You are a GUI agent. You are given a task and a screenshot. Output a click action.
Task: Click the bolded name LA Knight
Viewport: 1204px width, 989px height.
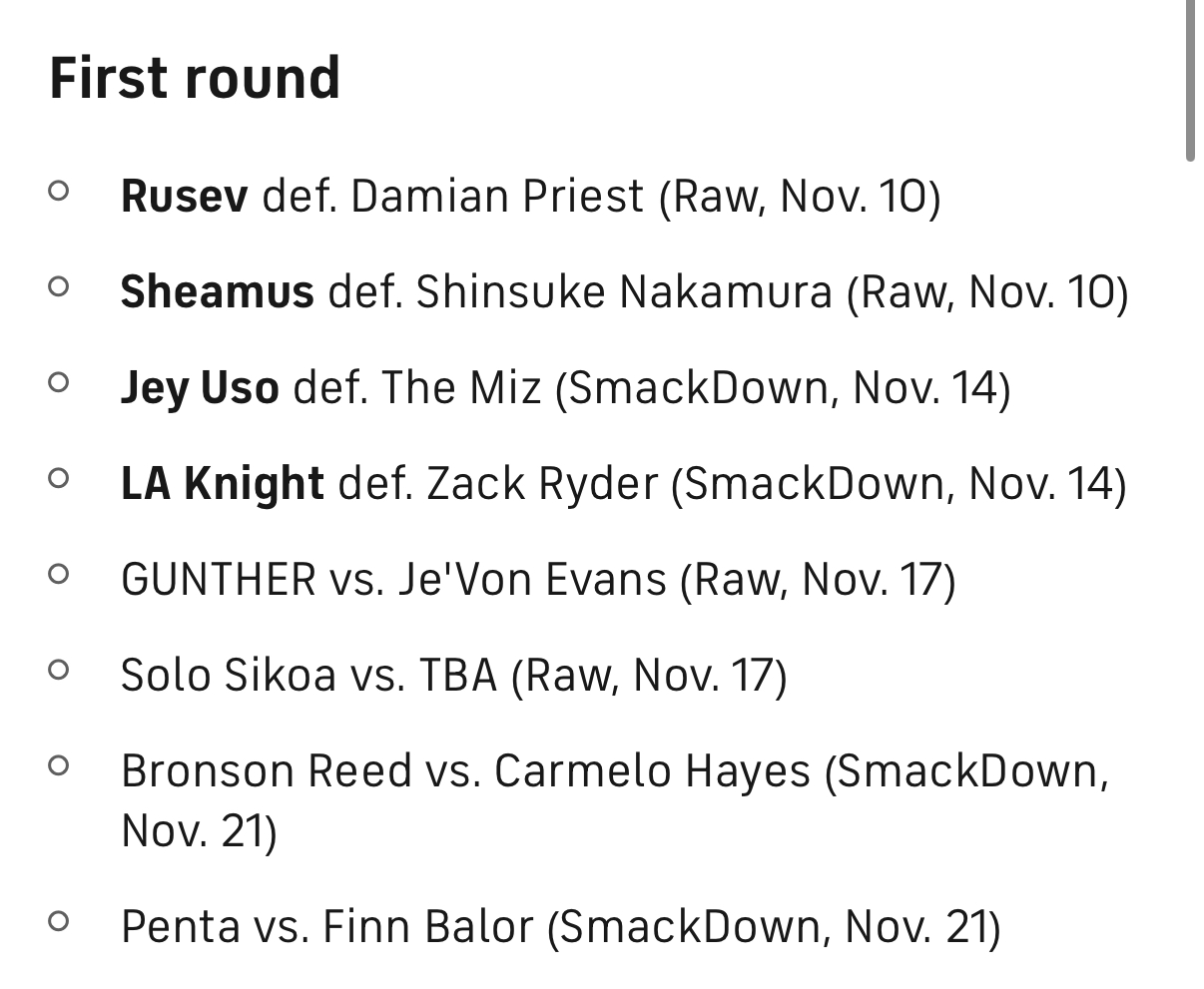pyautogui.click(x=222, y=483)
